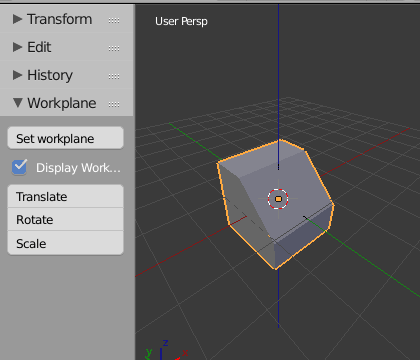
Task: Expand the Transform panel
Action: point(17,19)
